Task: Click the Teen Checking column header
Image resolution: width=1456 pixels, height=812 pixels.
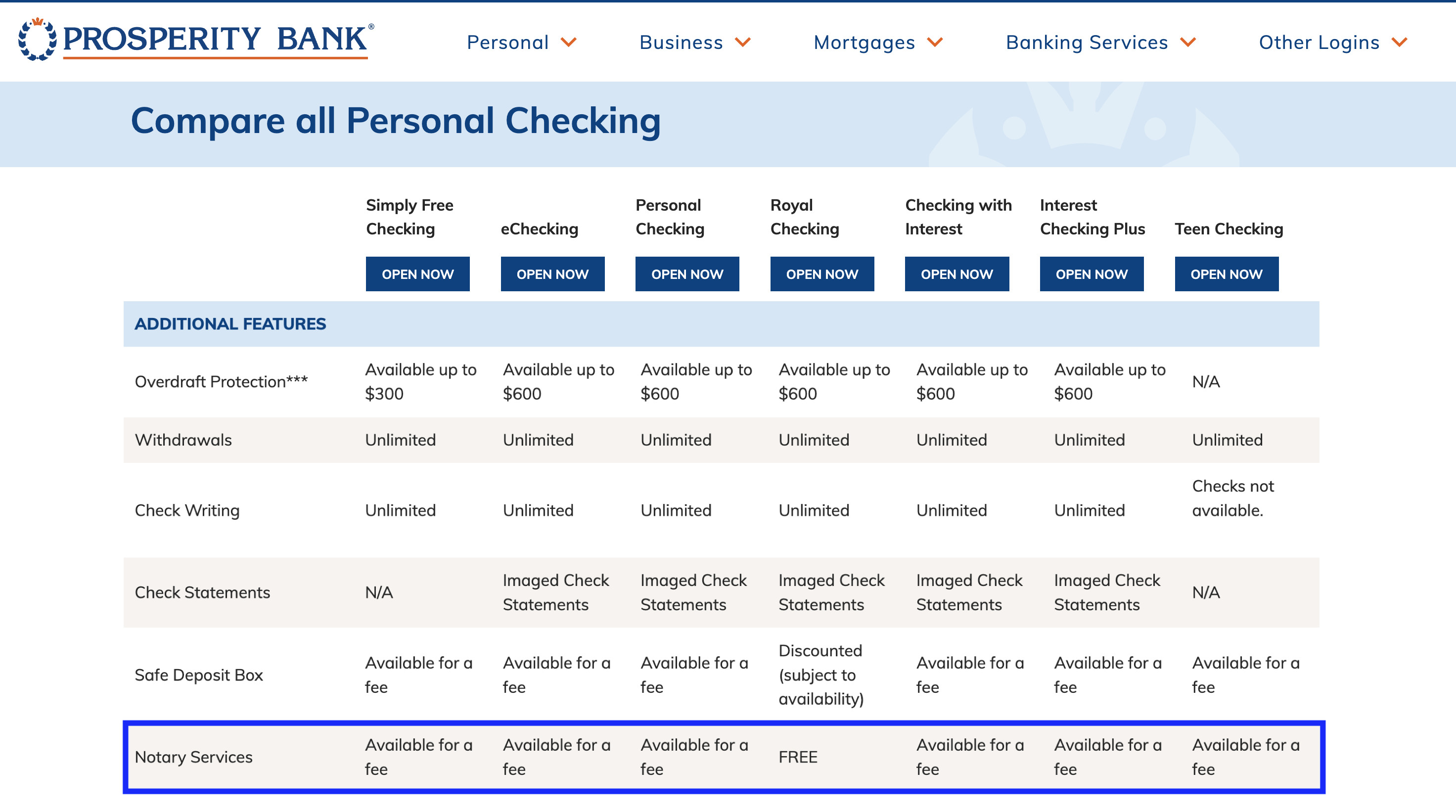Action: pos(1229,229)
